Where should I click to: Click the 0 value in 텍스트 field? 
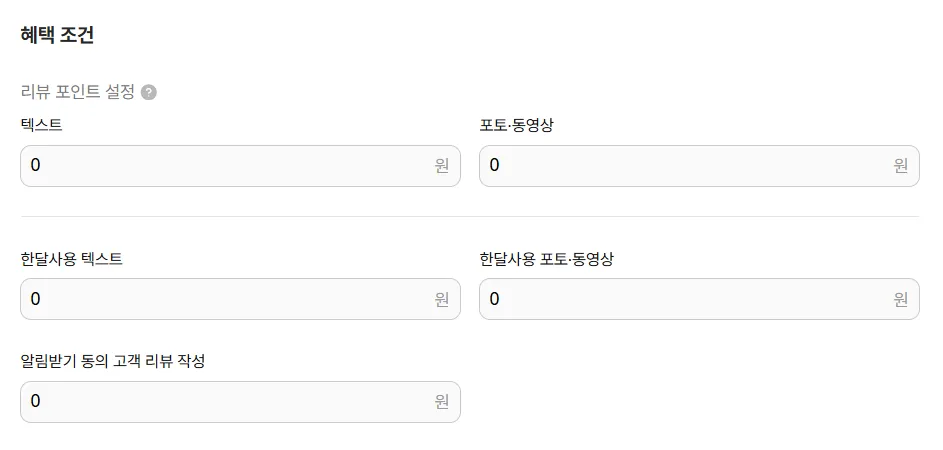tap(35, 165)
